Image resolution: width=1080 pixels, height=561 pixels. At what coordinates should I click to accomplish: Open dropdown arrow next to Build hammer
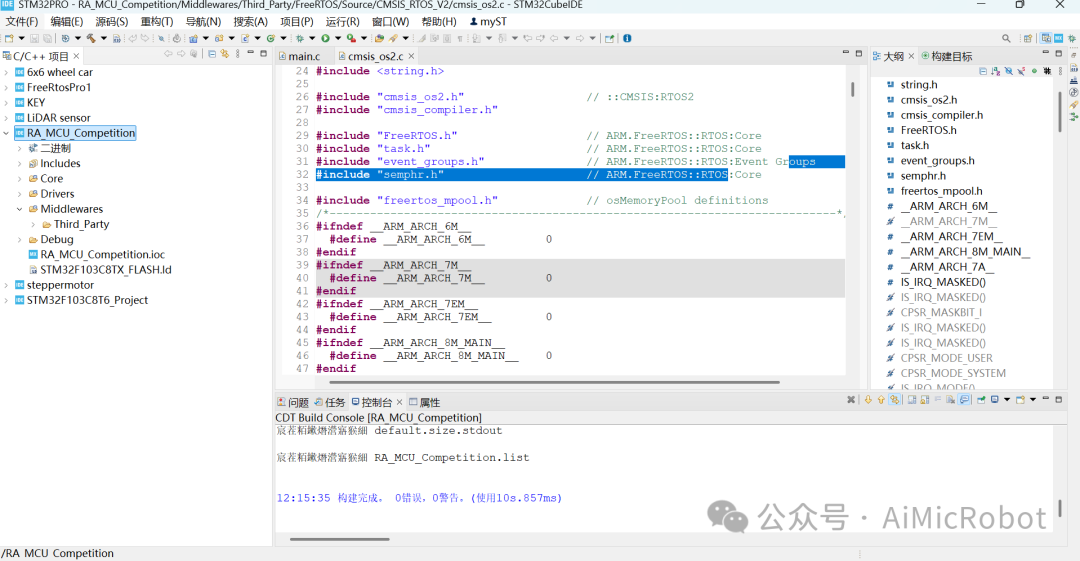coord(103,39)
